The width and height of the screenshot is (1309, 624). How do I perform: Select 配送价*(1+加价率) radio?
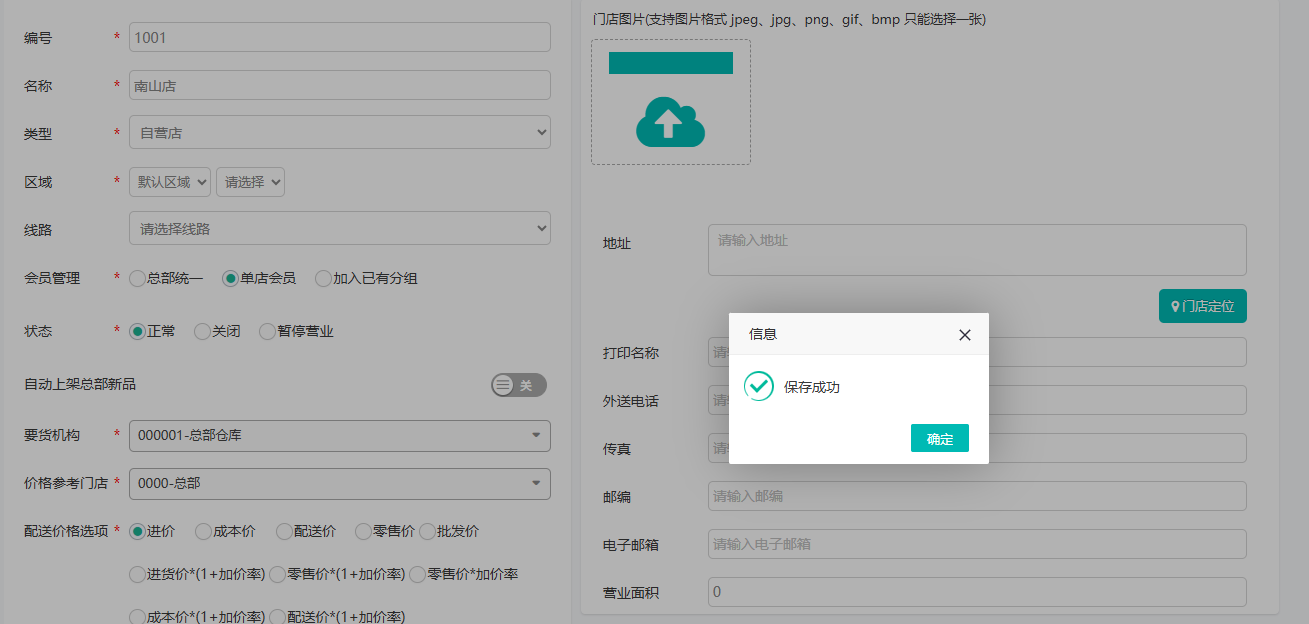[278, 617]
